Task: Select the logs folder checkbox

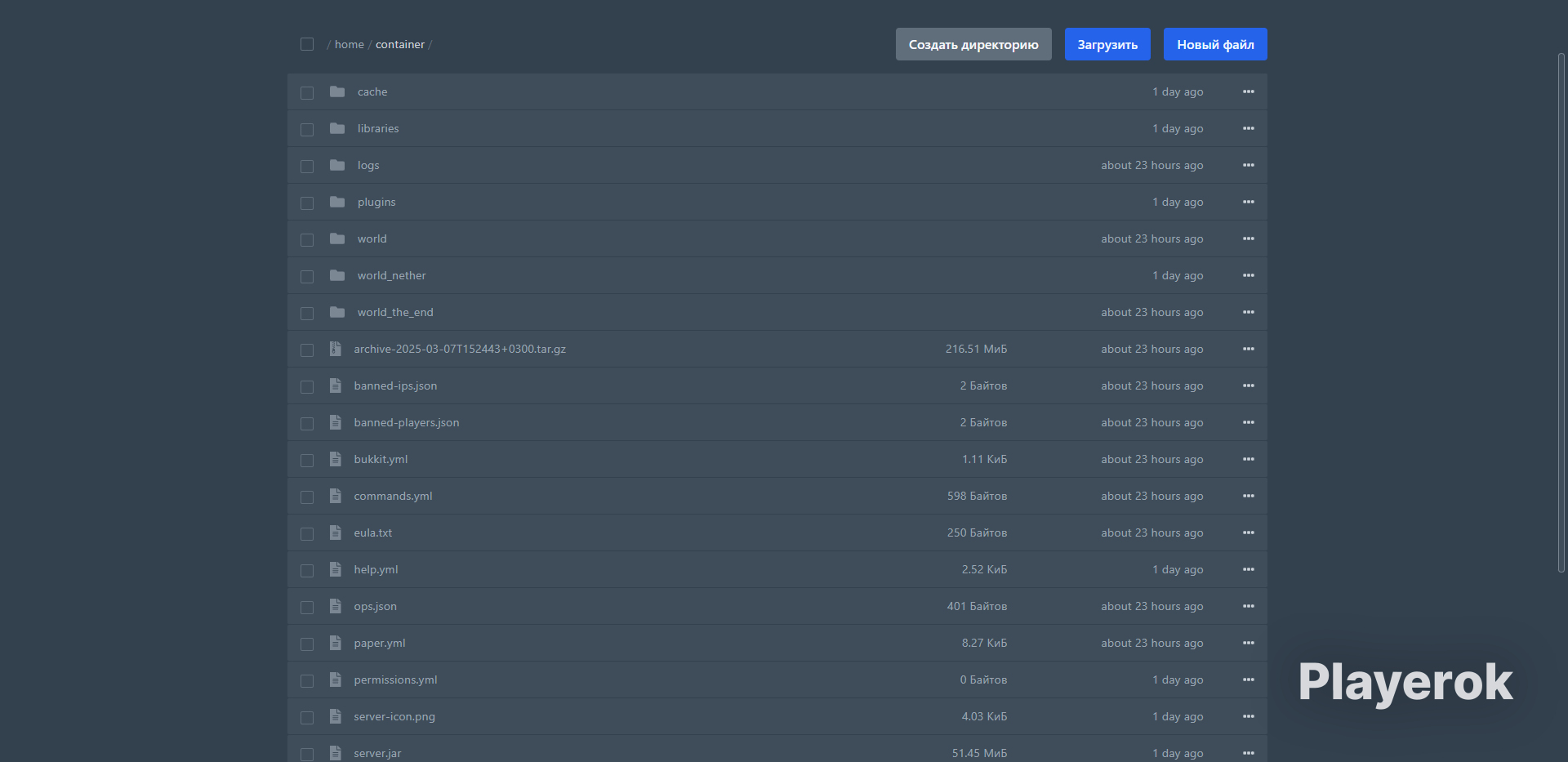Action: [307, 167]
